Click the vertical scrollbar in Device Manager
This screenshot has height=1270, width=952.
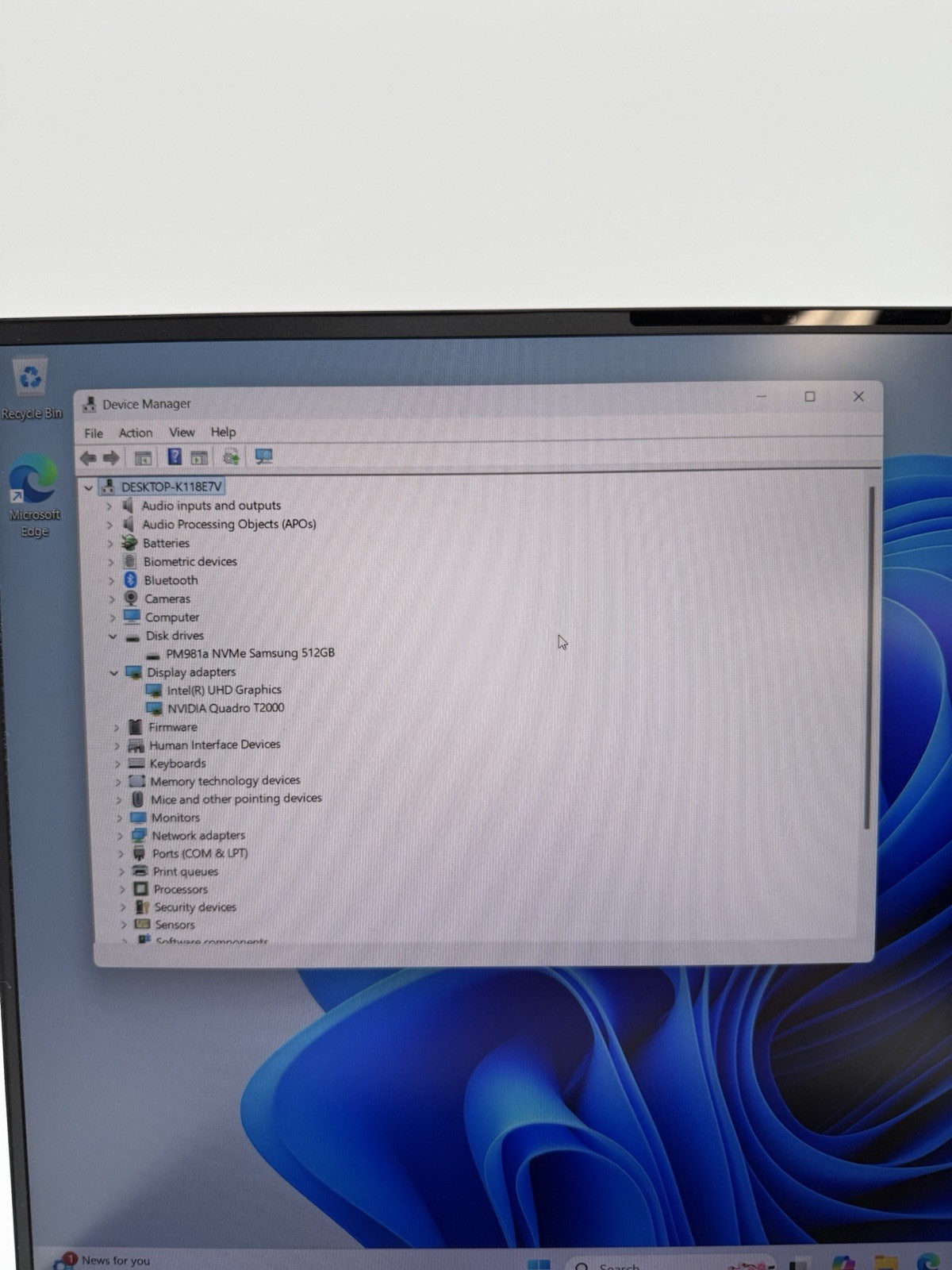tap(868, 657)
